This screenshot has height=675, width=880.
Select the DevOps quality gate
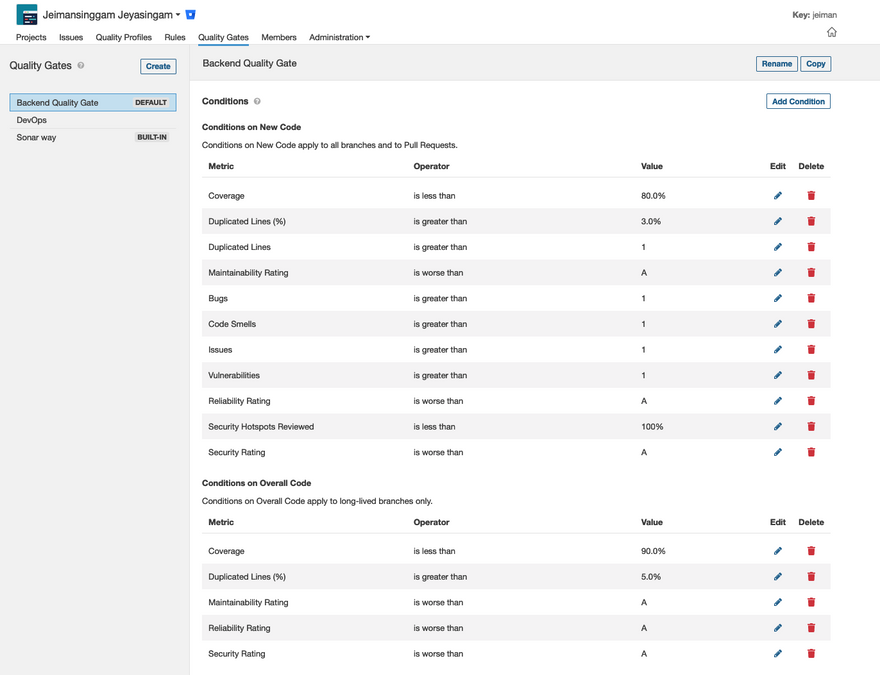pyautogui.click(x=32, y=120)
